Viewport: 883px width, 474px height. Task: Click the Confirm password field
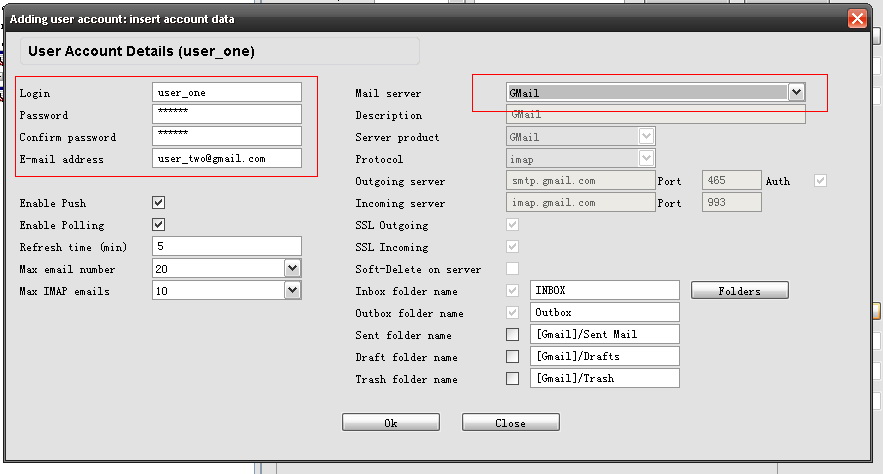pyautogui.click(x=227, y=136)
